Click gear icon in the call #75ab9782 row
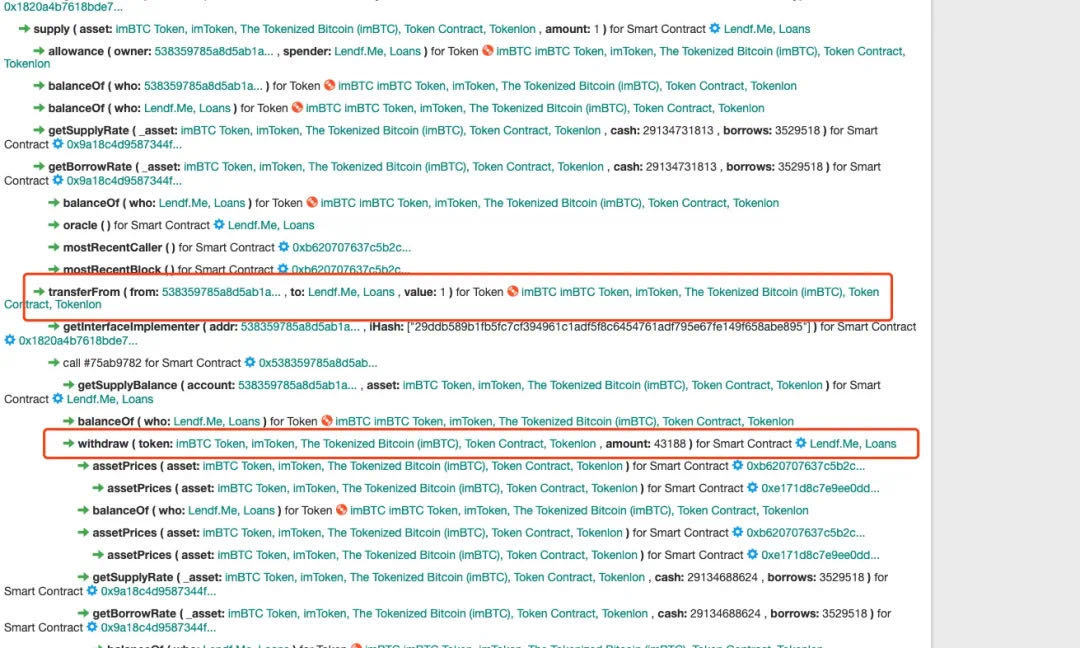1080x648 pixels. pos(250,362)
